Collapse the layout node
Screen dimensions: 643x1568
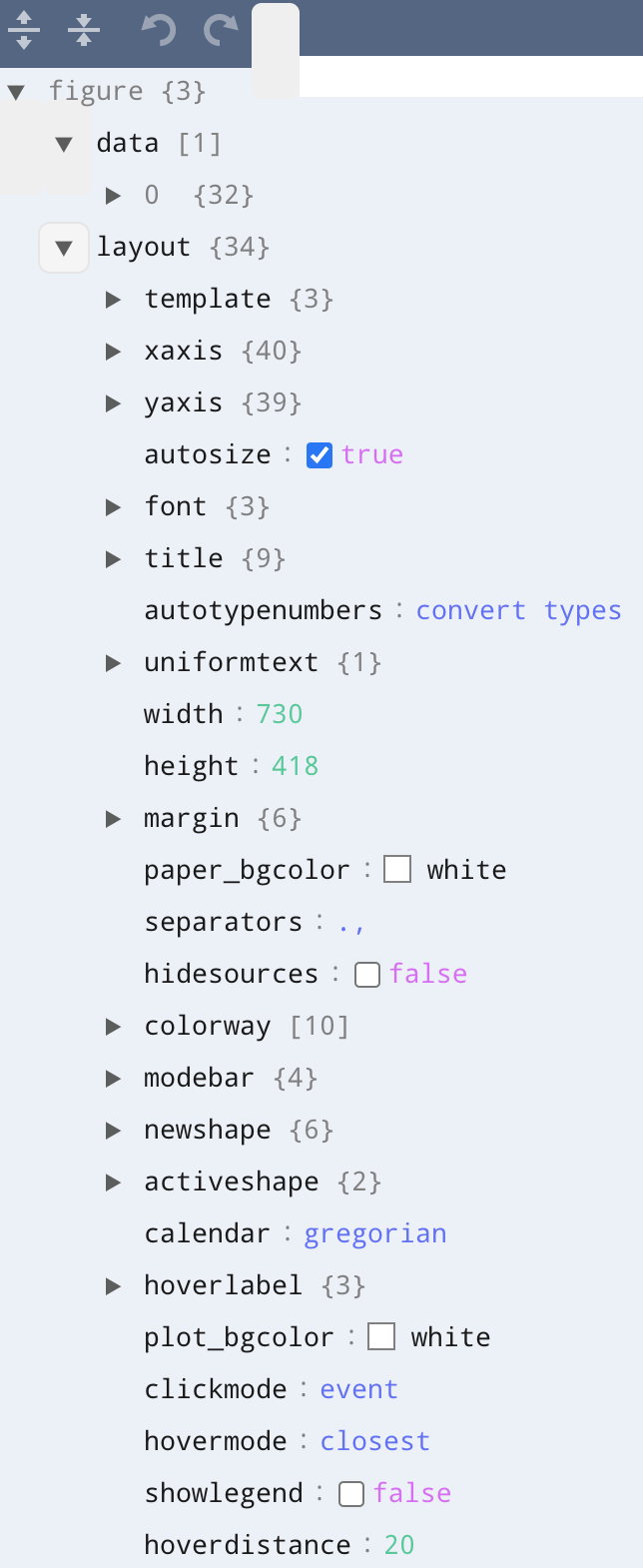pyautogui.click(x=64, y=248)
